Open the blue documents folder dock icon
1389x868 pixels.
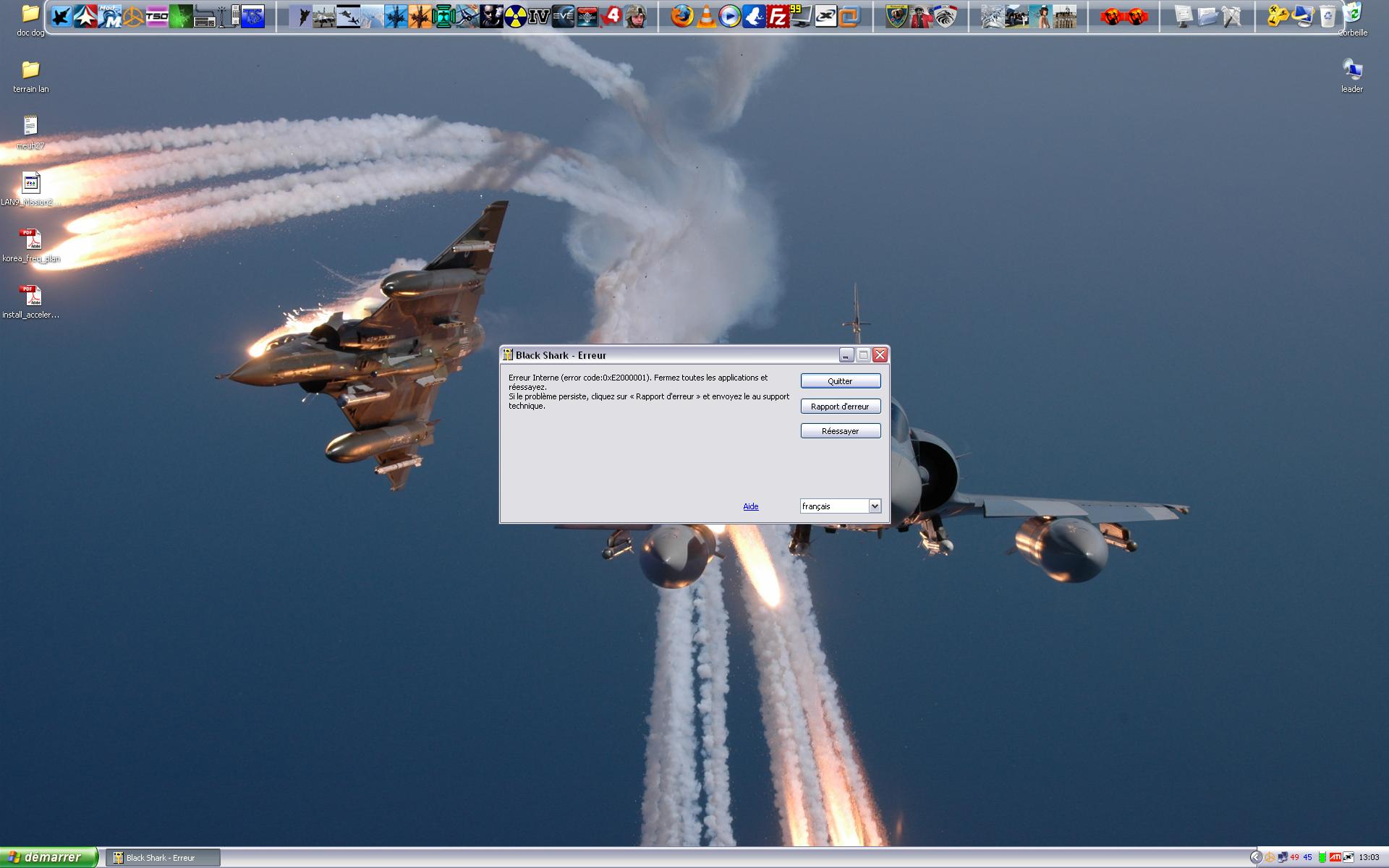coord(1207,16)
